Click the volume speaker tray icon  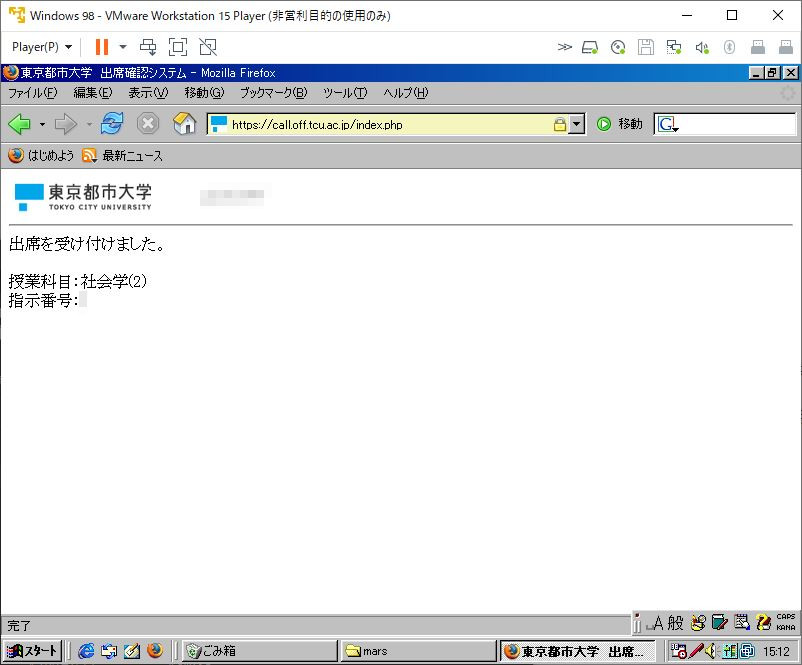coord(710,651)
